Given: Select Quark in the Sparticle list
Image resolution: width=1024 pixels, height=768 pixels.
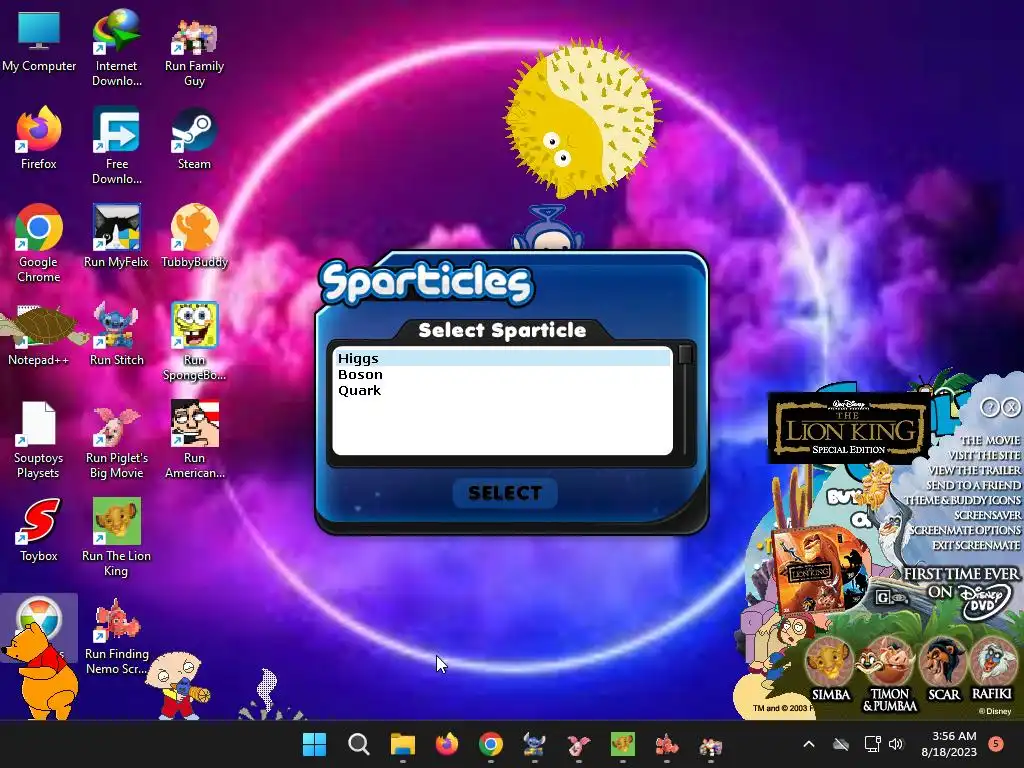Looking at the screenshot, I should pyautogui.click(x=502, y=390).
